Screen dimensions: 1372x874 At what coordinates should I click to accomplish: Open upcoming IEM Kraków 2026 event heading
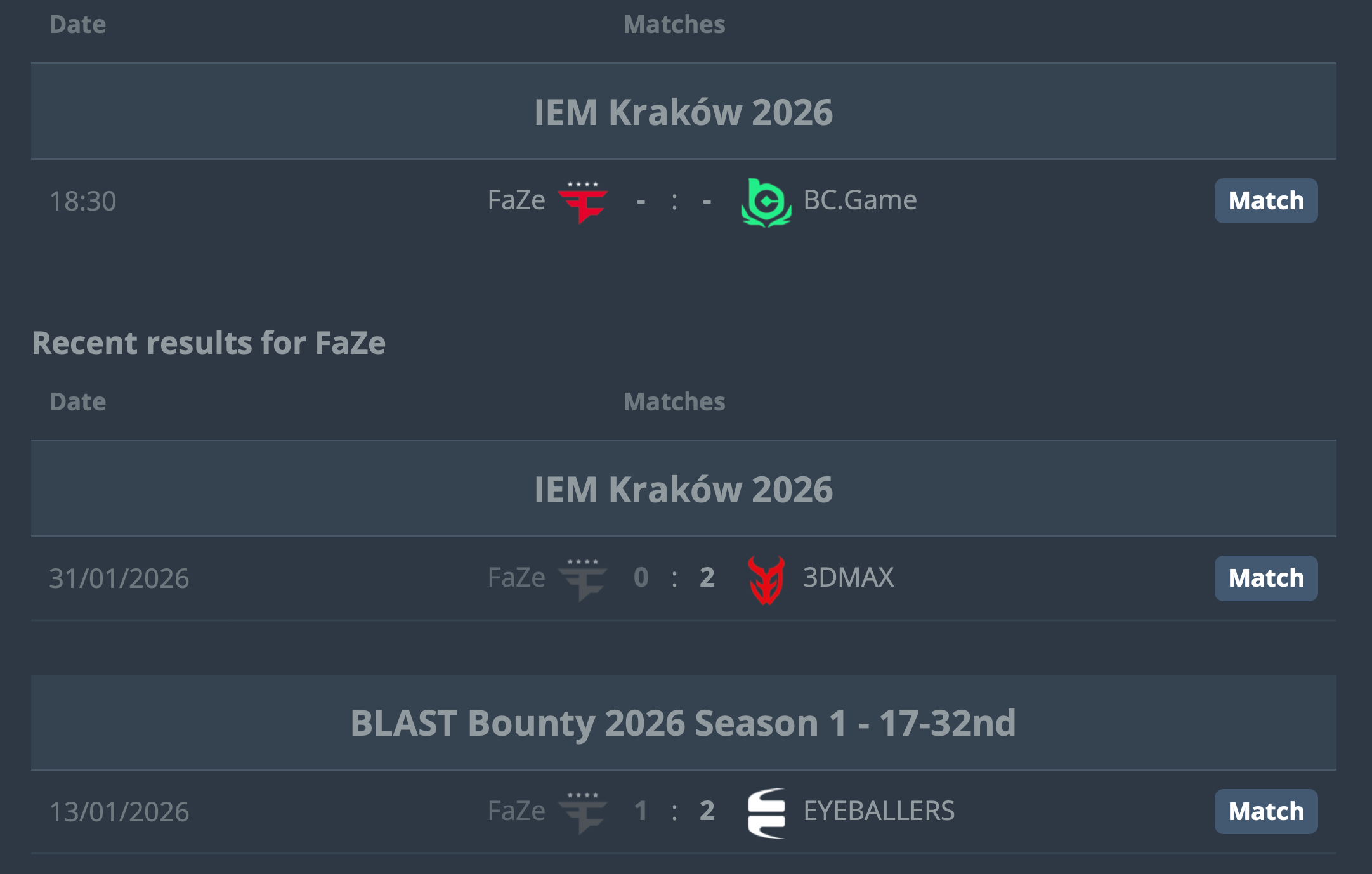[x=683, y=112]
